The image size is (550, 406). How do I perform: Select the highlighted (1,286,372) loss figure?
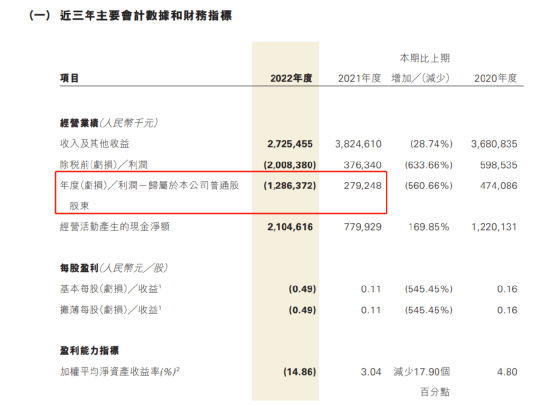tap(290, 186)
